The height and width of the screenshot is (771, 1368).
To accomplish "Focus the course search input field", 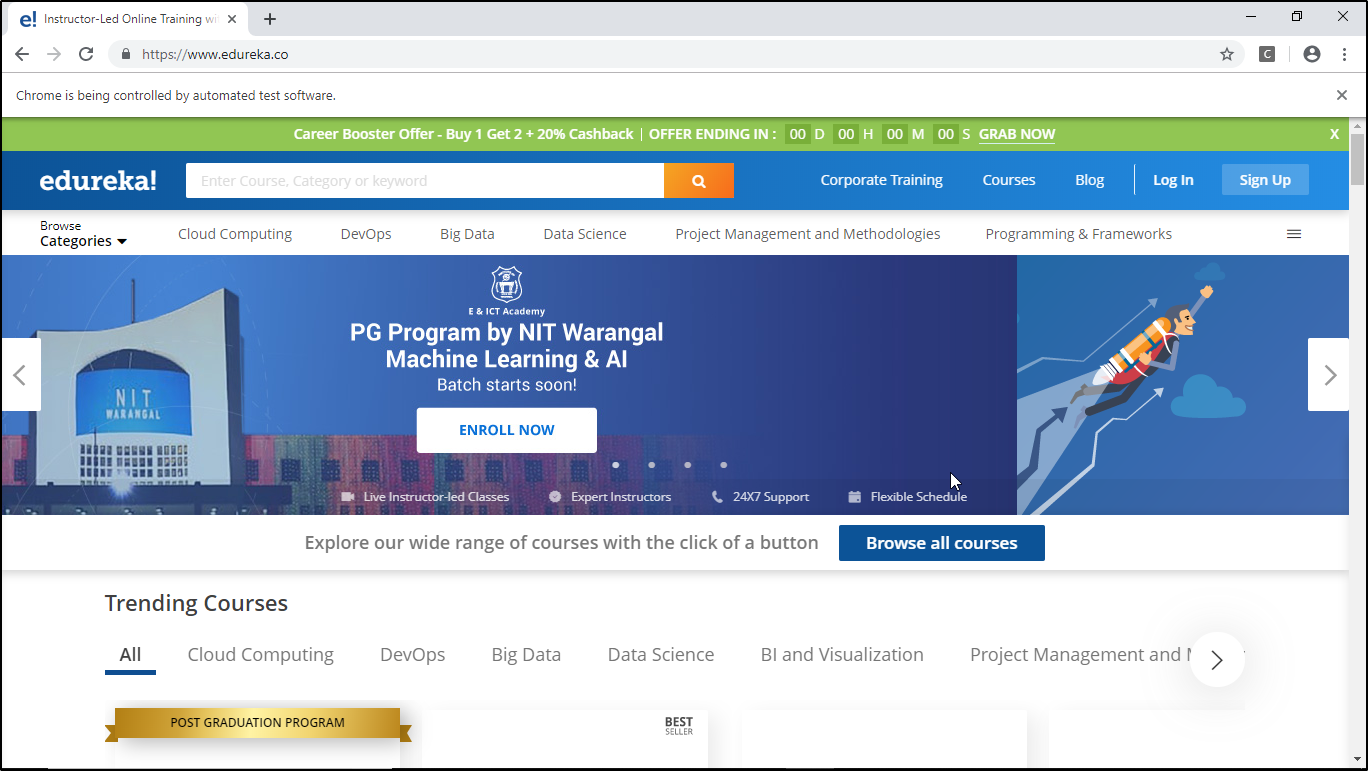I will pyautogui.click(x=425, y=181).
